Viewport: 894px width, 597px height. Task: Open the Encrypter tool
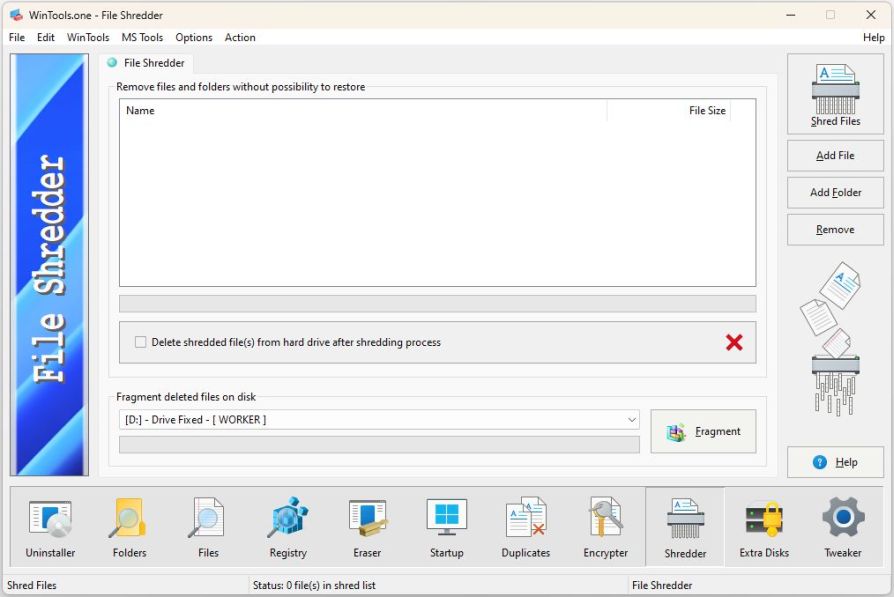point(606,527)
